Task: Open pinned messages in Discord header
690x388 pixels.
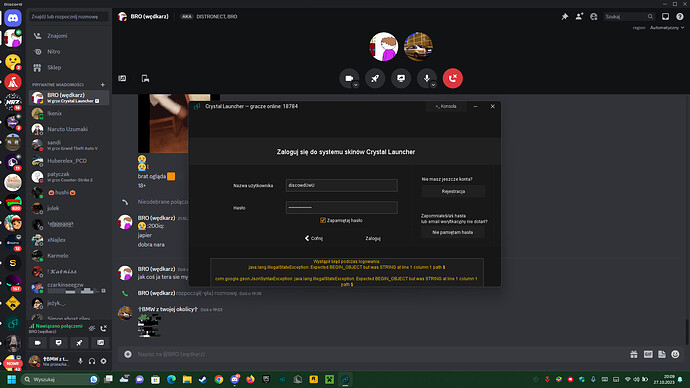Action: tap(565, 17)
